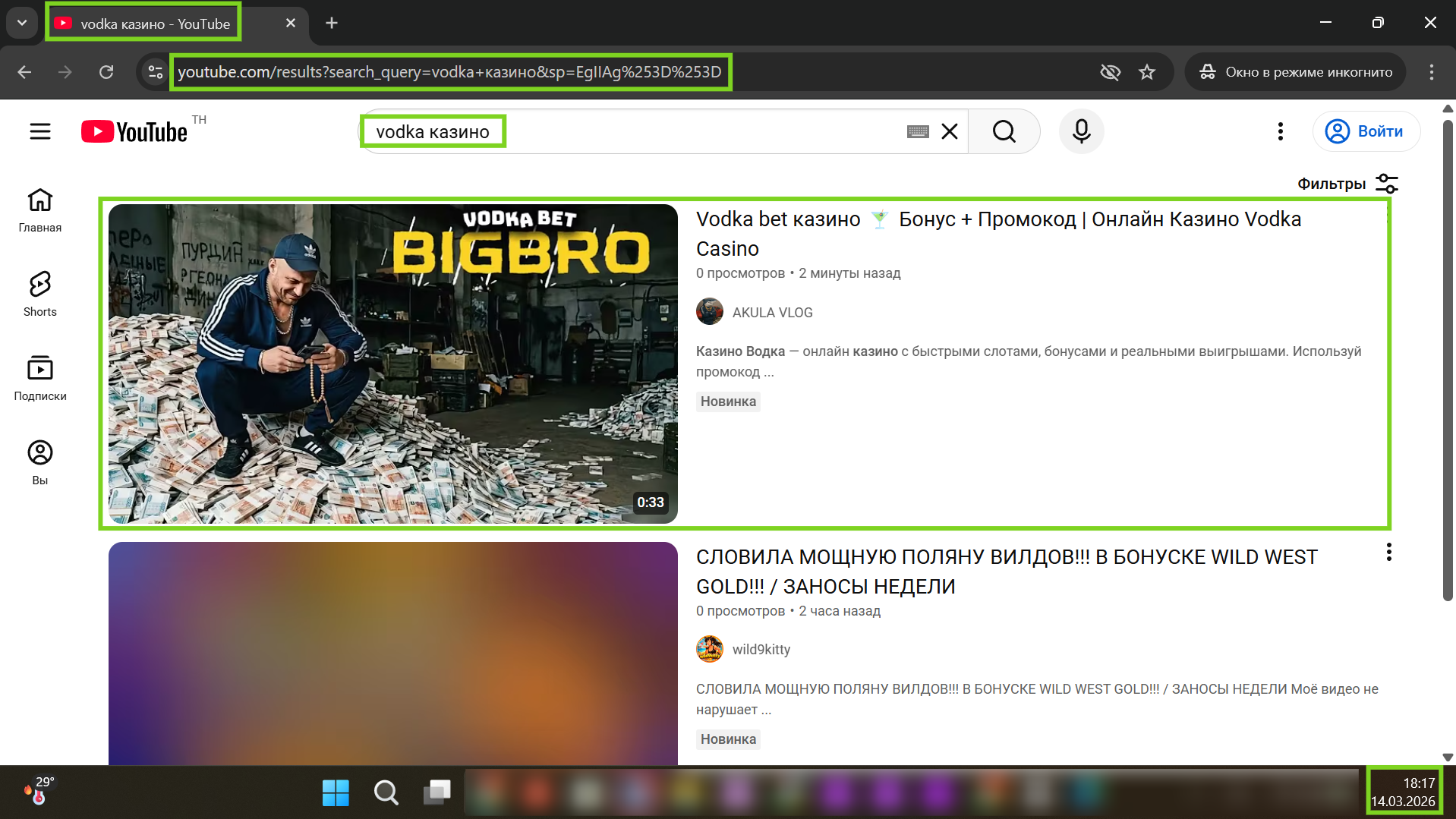Open more actions for Wild West Gold video
The height and width of the screenshot is (819, 1456).
1388,552
